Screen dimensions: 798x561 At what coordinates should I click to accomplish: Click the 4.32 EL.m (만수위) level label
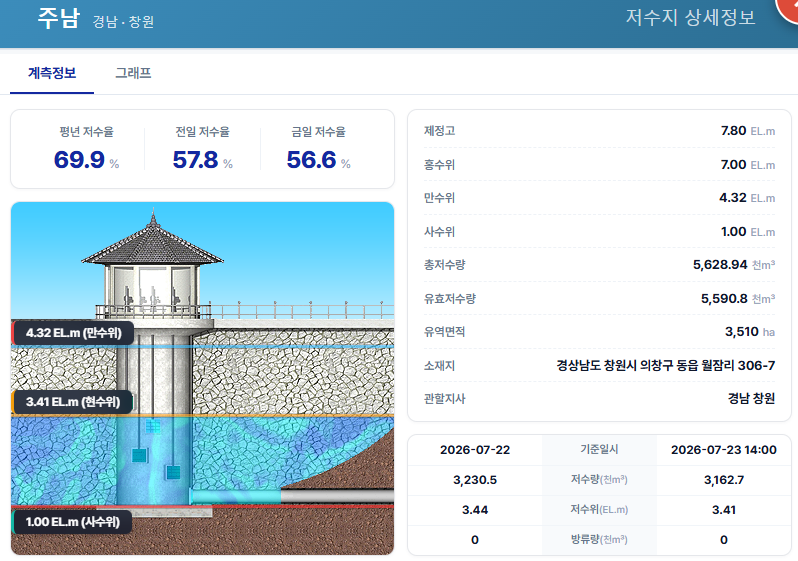(73, 333)
